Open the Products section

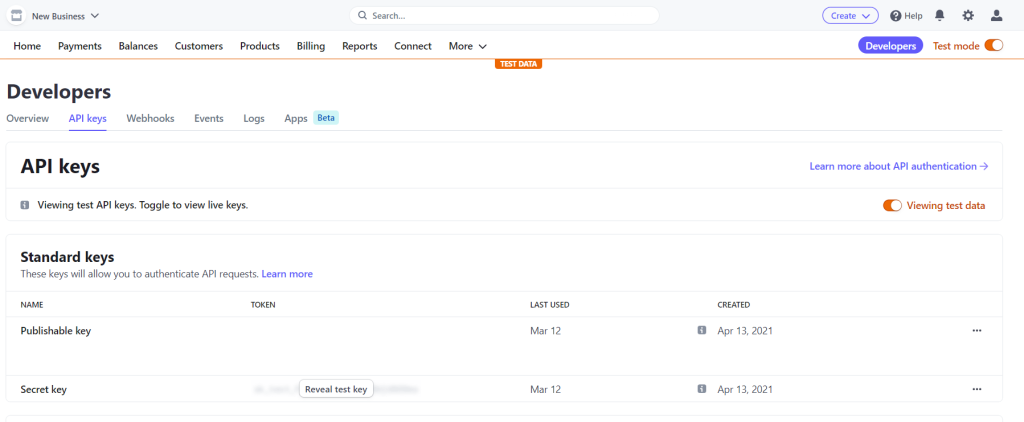260,46
